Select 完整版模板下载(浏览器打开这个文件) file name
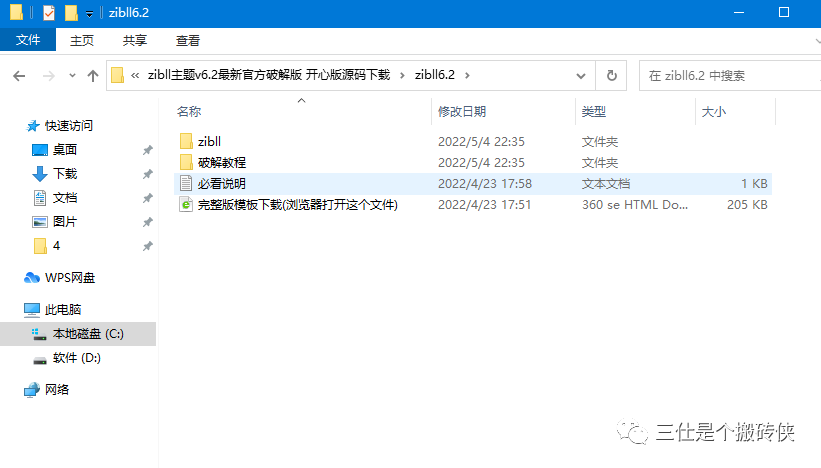 click(297, 205)
